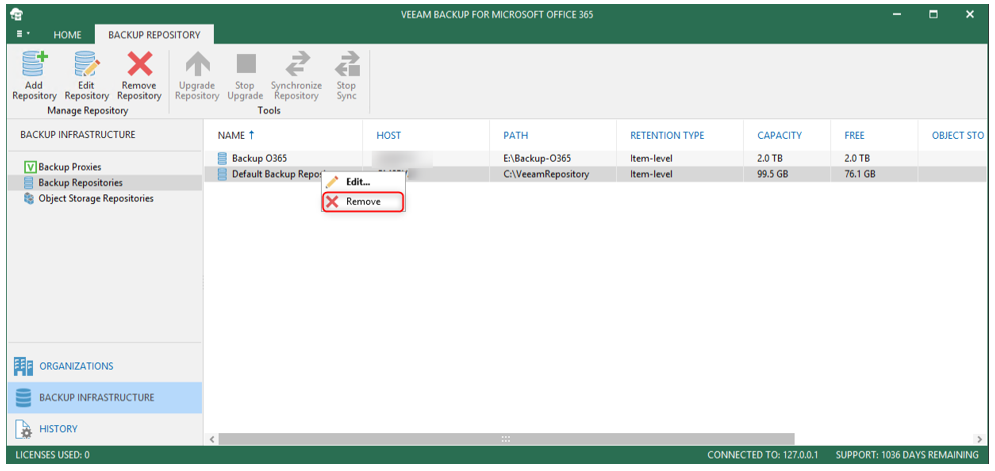This screenshot has height=471, width=995.
Task: Click the Upgrade Repository arrow icon
Action: 196,66
